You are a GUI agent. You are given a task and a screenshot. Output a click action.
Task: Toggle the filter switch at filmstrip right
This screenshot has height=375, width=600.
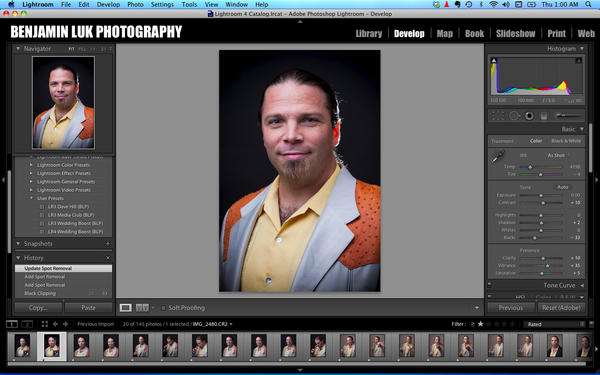(x=591, y=324)
